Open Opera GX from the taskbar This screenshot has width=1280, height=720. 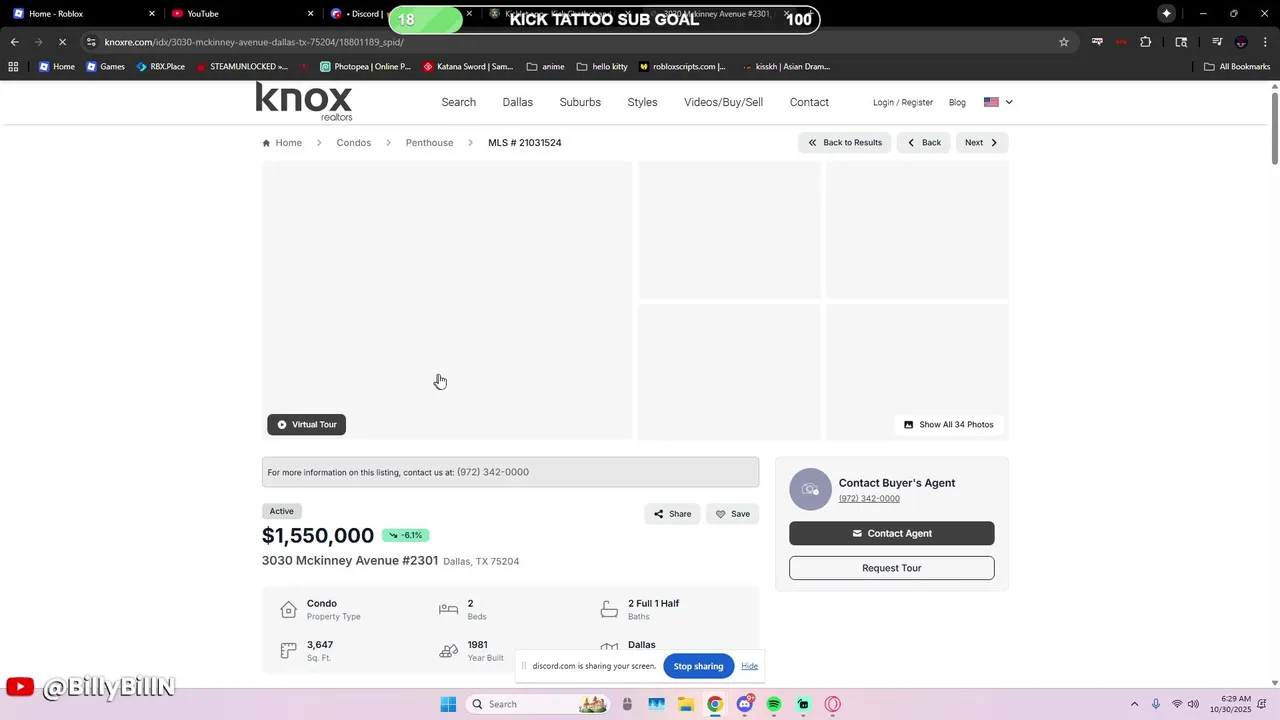832,704
